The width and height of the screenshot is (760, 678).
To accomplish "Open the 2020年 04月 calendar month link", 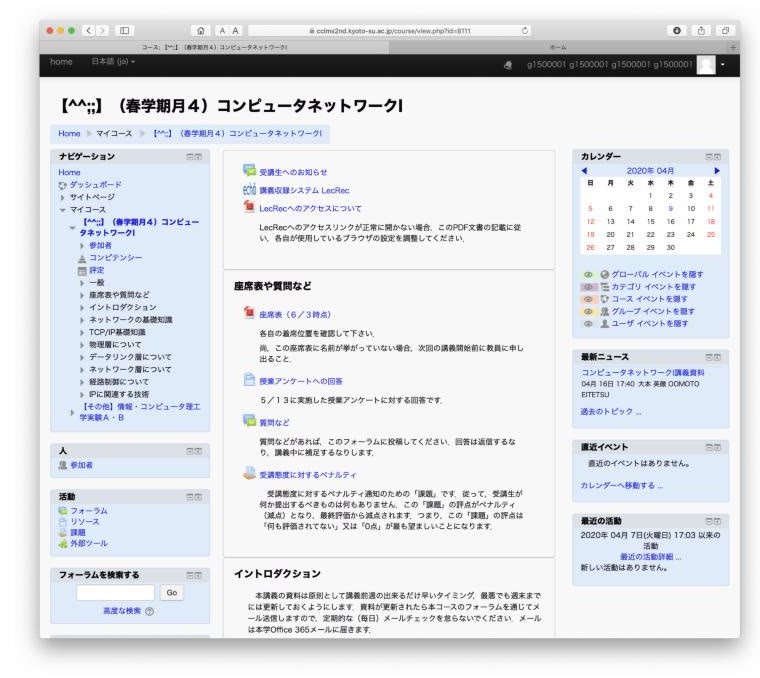I will click(x=650, y=171).
